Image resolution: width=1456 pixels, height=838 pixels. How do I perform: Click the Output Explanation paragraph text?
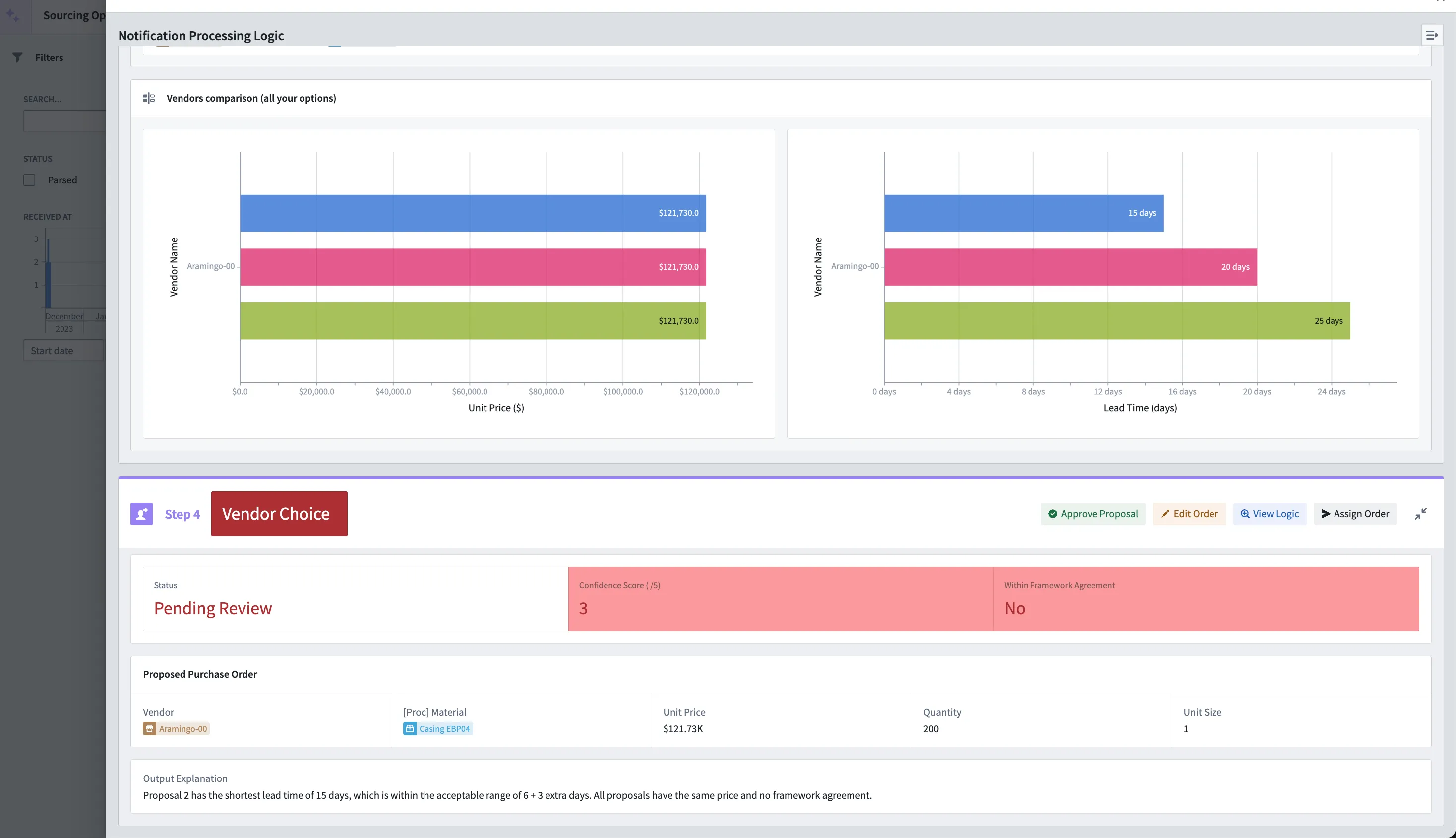click(507, 795)
